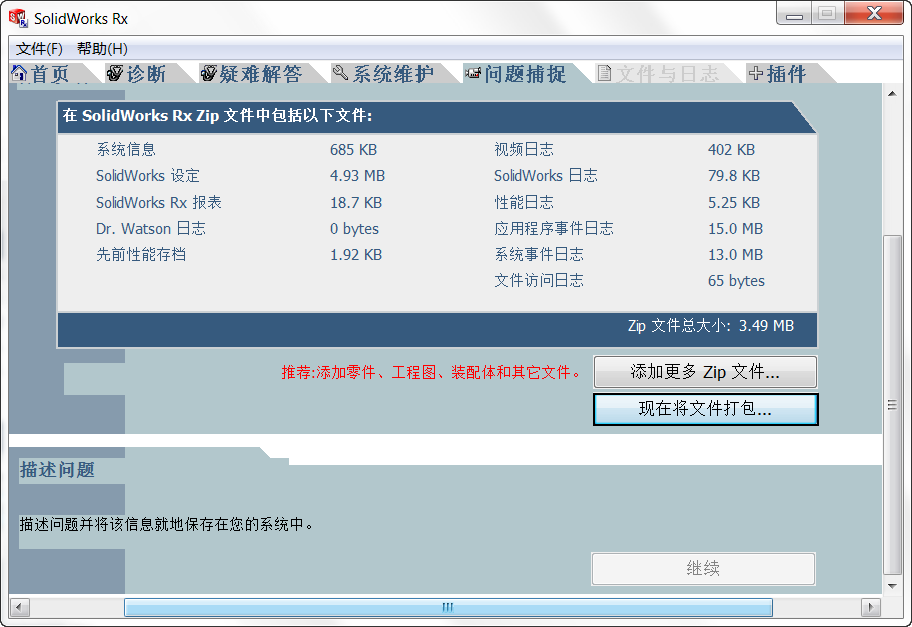This screenshot has width=912, height=627.
Task: Select the 问题捕捉 tab
Action: pyautogui.click(x=525, y=73)
